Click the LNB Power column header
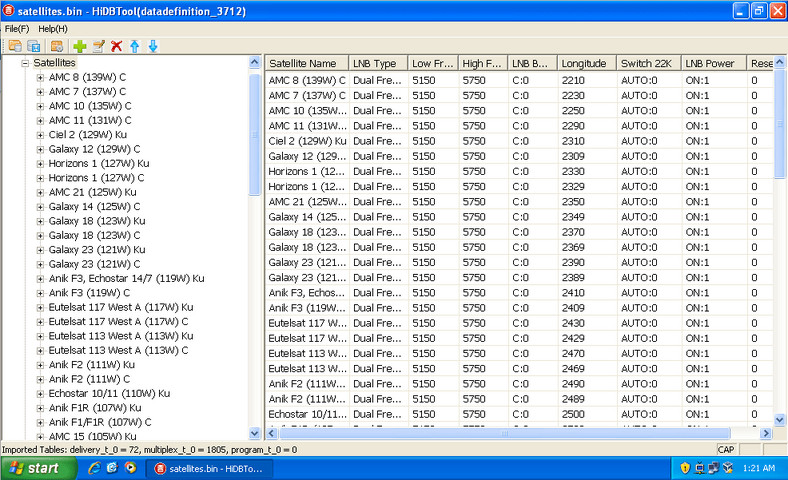This screenshot has height=480, width=788. [x=714, y=63]
